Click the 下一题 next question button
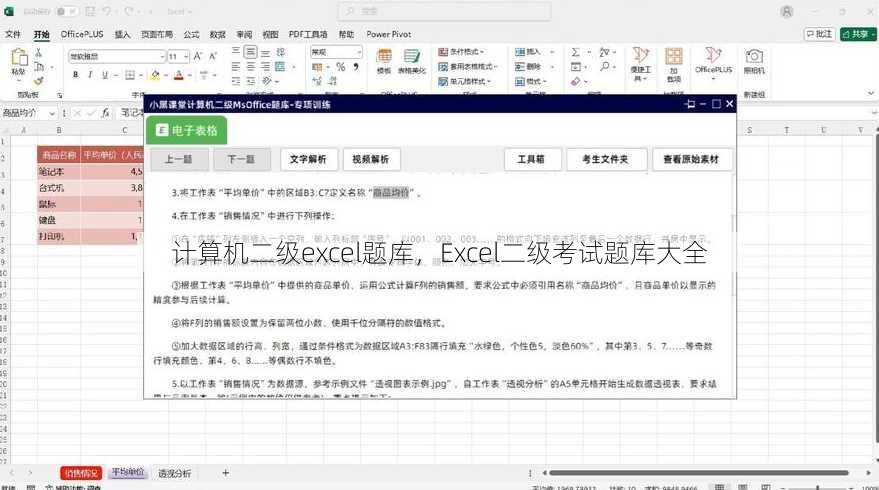This screenshot has width=879, height=490. 241,160
